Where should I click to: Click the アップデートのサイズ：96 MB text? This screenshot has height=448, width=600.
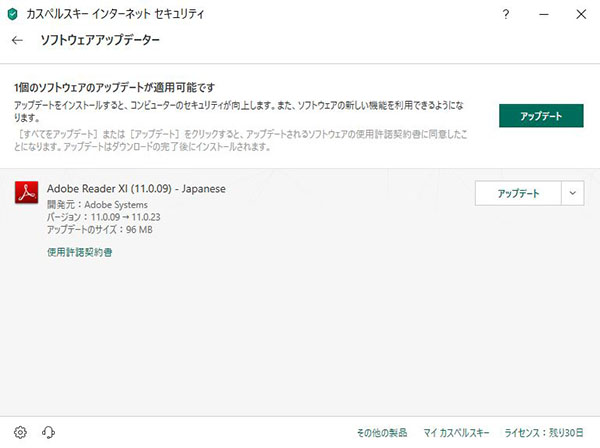point(99,230)
